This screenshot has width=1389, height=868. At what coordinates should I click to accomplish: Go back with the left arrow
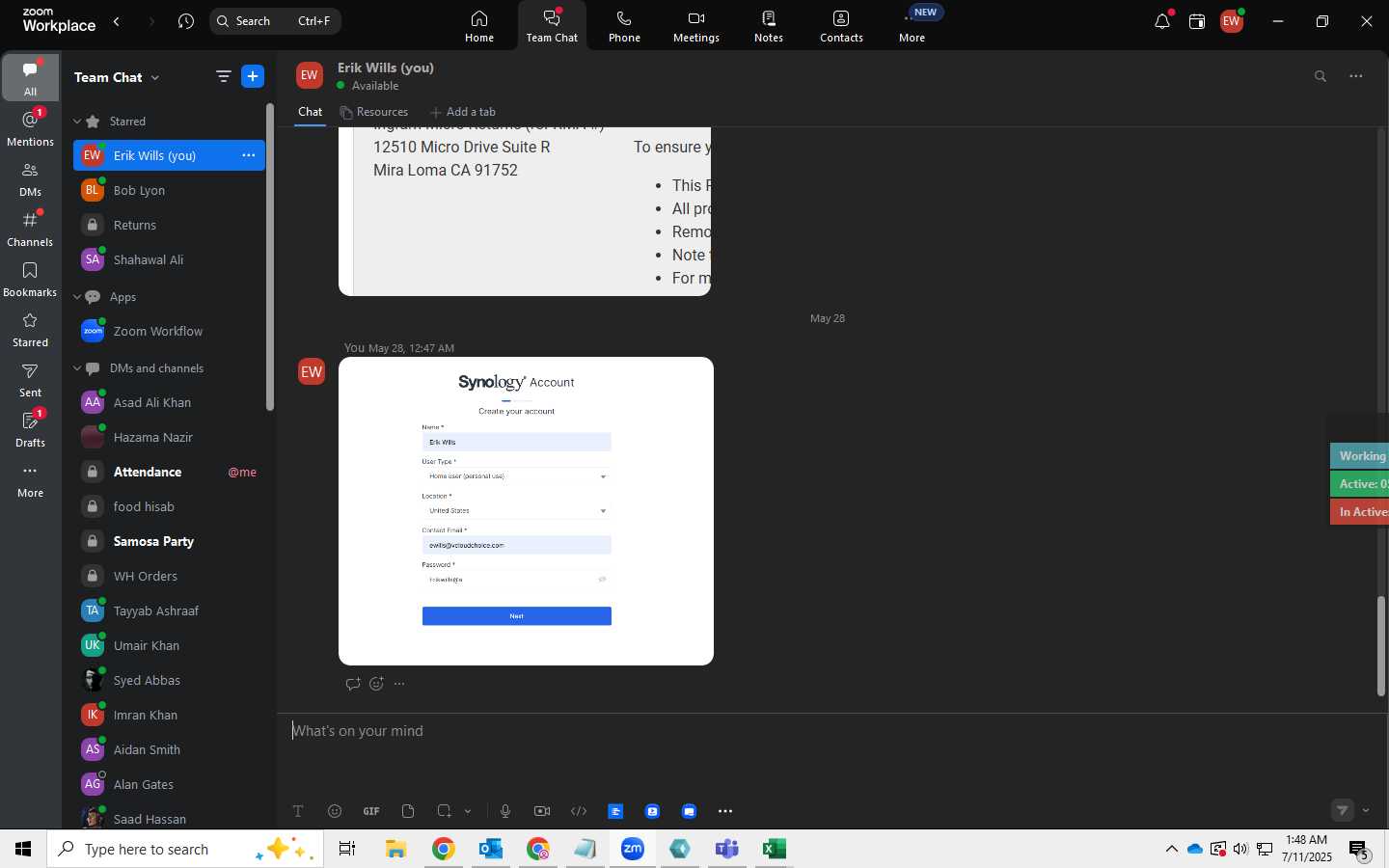pos(117,21)
